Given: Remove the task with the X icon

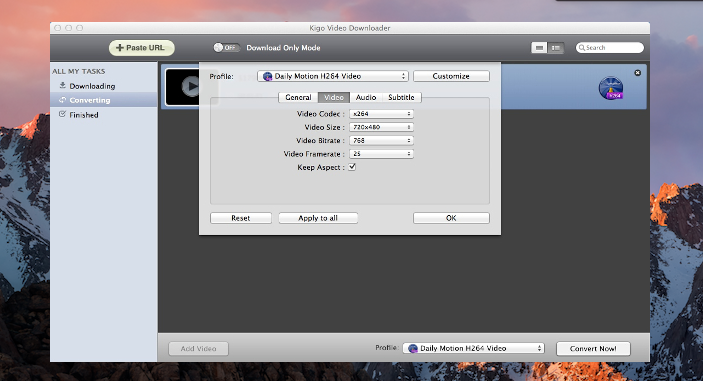Looking at the screenshot, I should [x=638, y=73].
